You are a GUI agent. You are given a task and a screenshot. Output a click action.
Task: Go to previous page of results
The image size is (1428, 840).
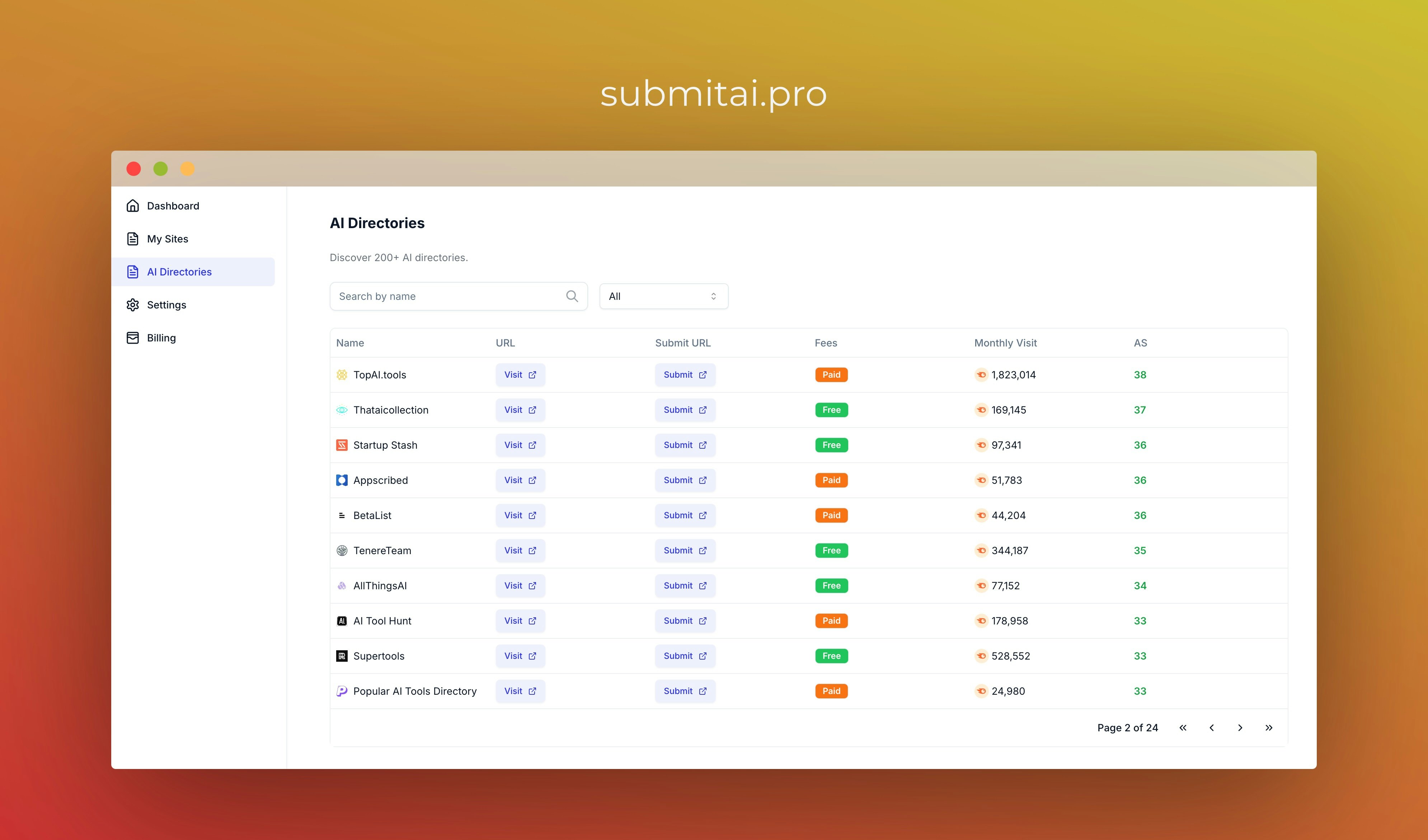tap(1212, 728)
